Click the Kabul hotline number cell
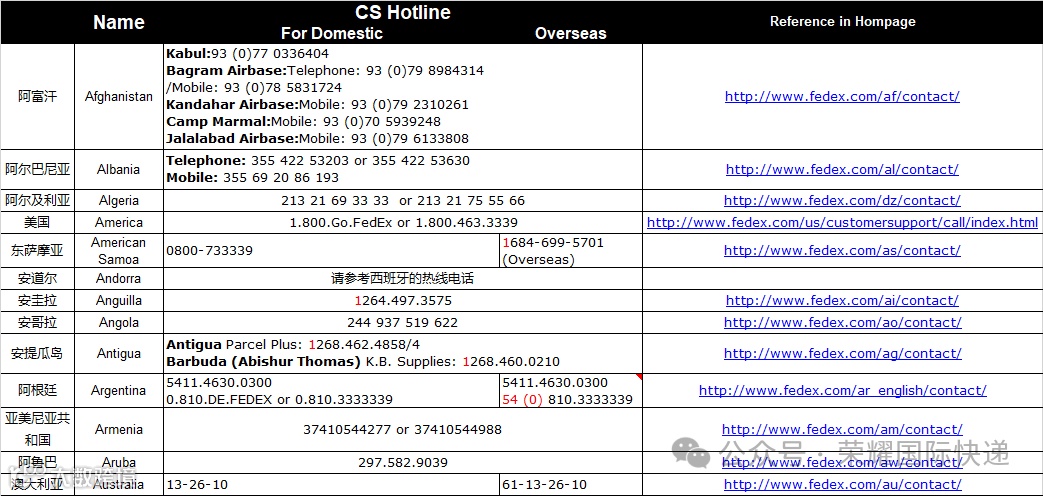 pyautogui.click(x=402, y=96)
